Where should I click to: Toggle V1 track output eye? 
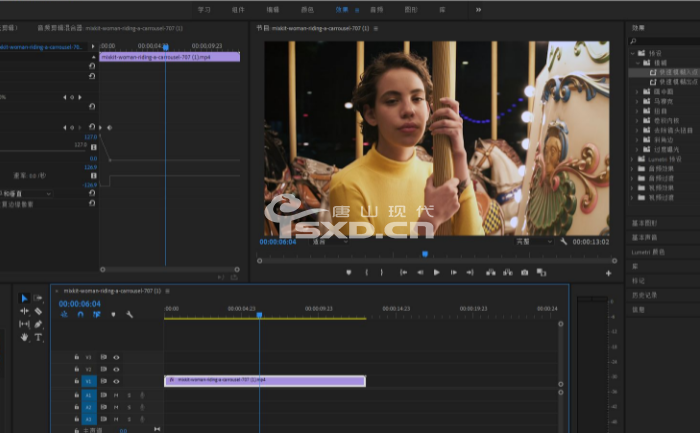[x=116, y=381]
